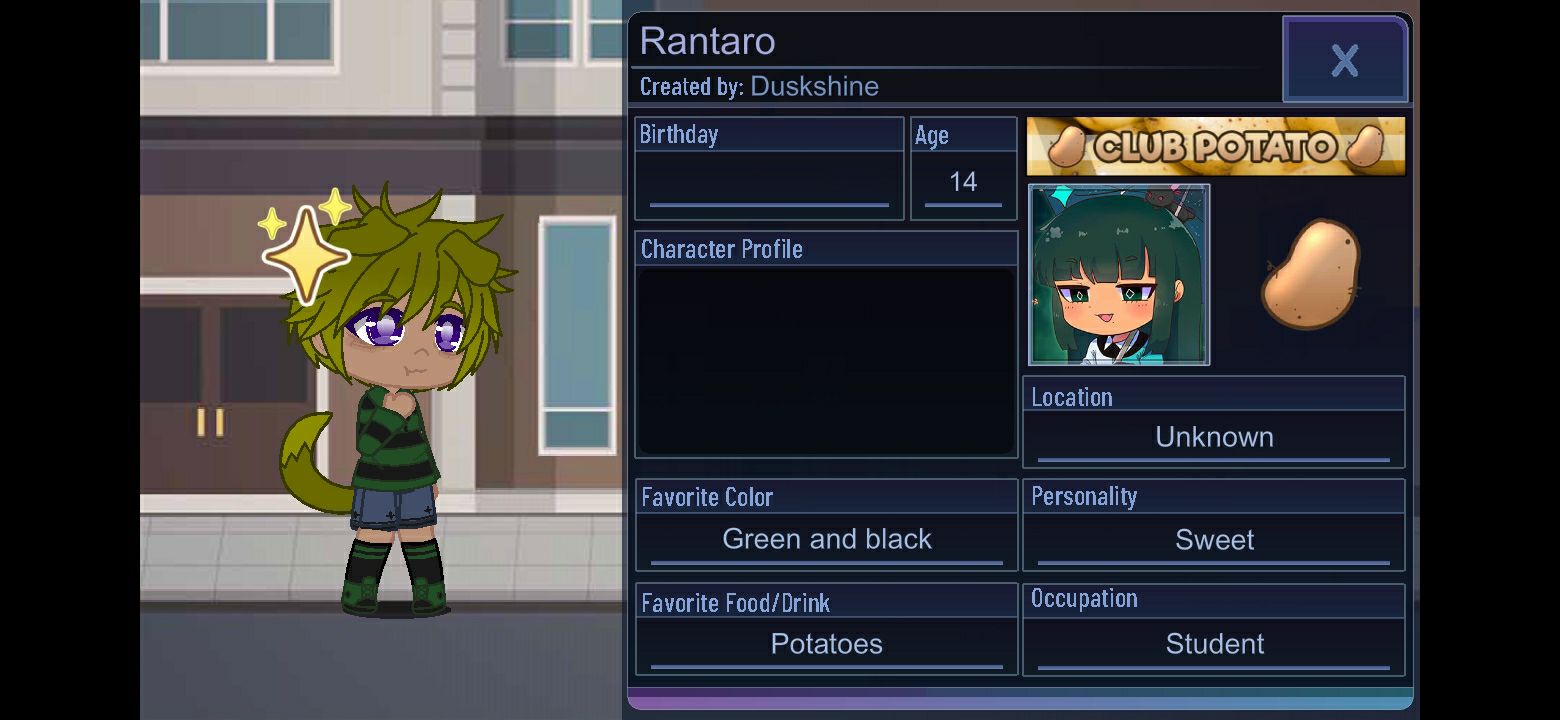Change Occupation Student field
Viewport: 1560px width, 720px height.
click(1214, 644)
